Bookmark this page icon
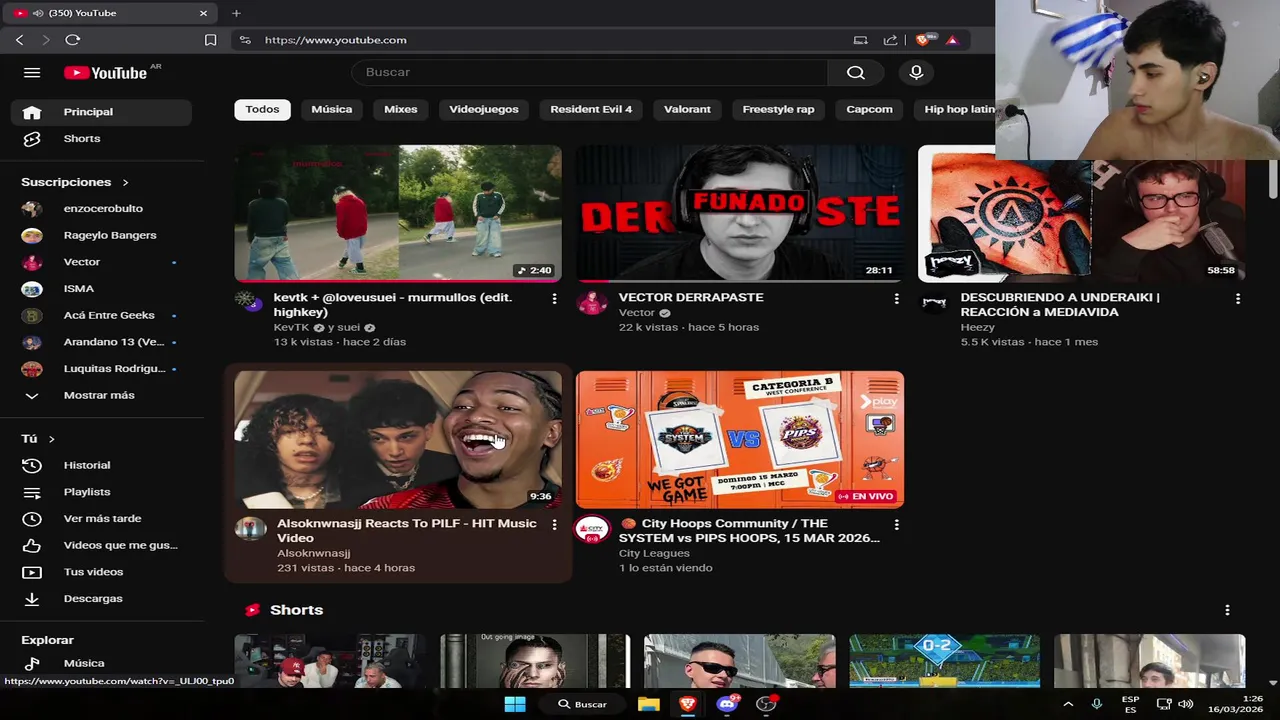This screenshot has width=1280, height=720. 210,40
